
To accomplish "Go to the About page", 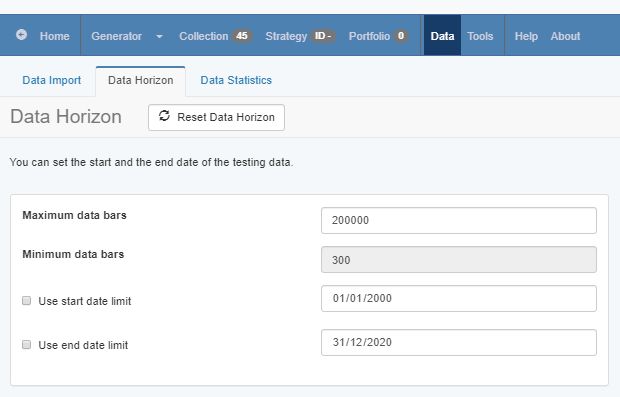I will (x=565, y=36).
